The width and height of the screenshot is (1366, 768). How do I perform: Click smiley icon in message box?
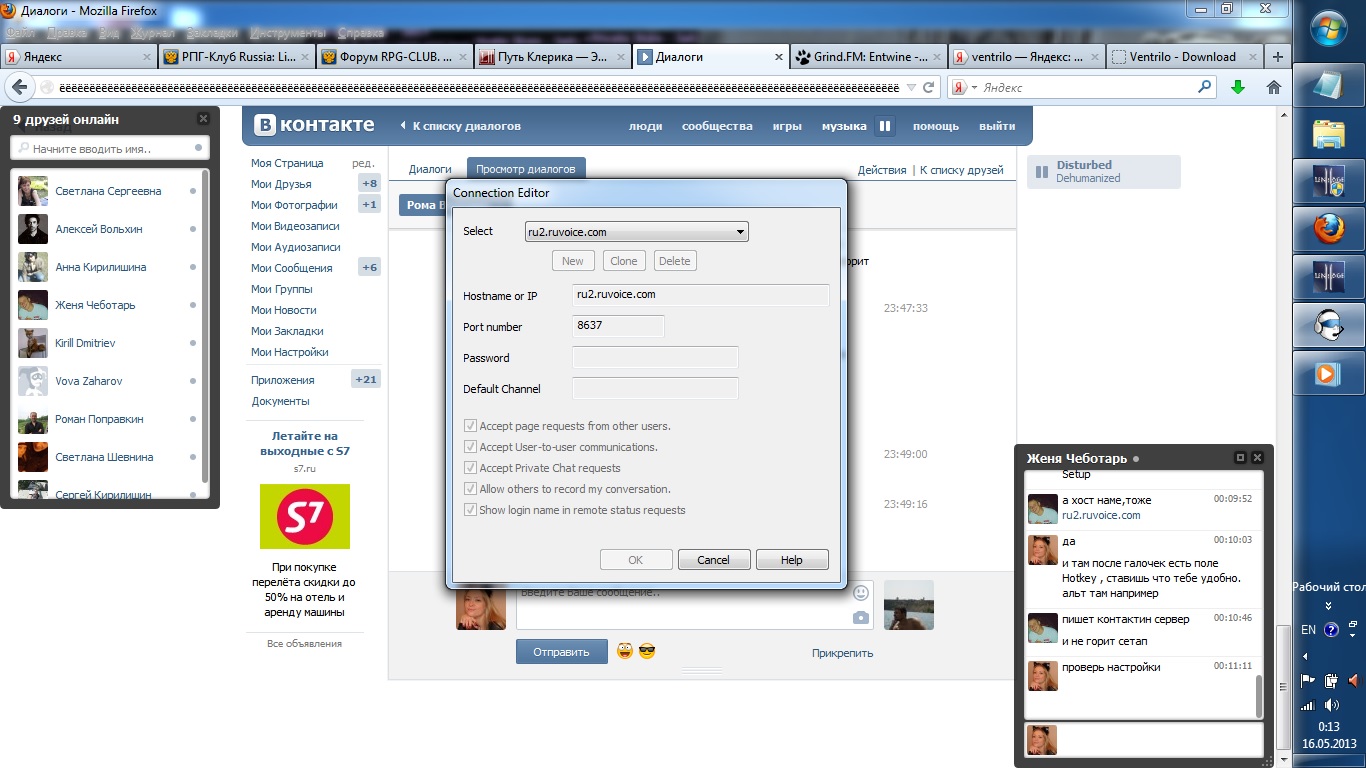[x=860, y=594]
